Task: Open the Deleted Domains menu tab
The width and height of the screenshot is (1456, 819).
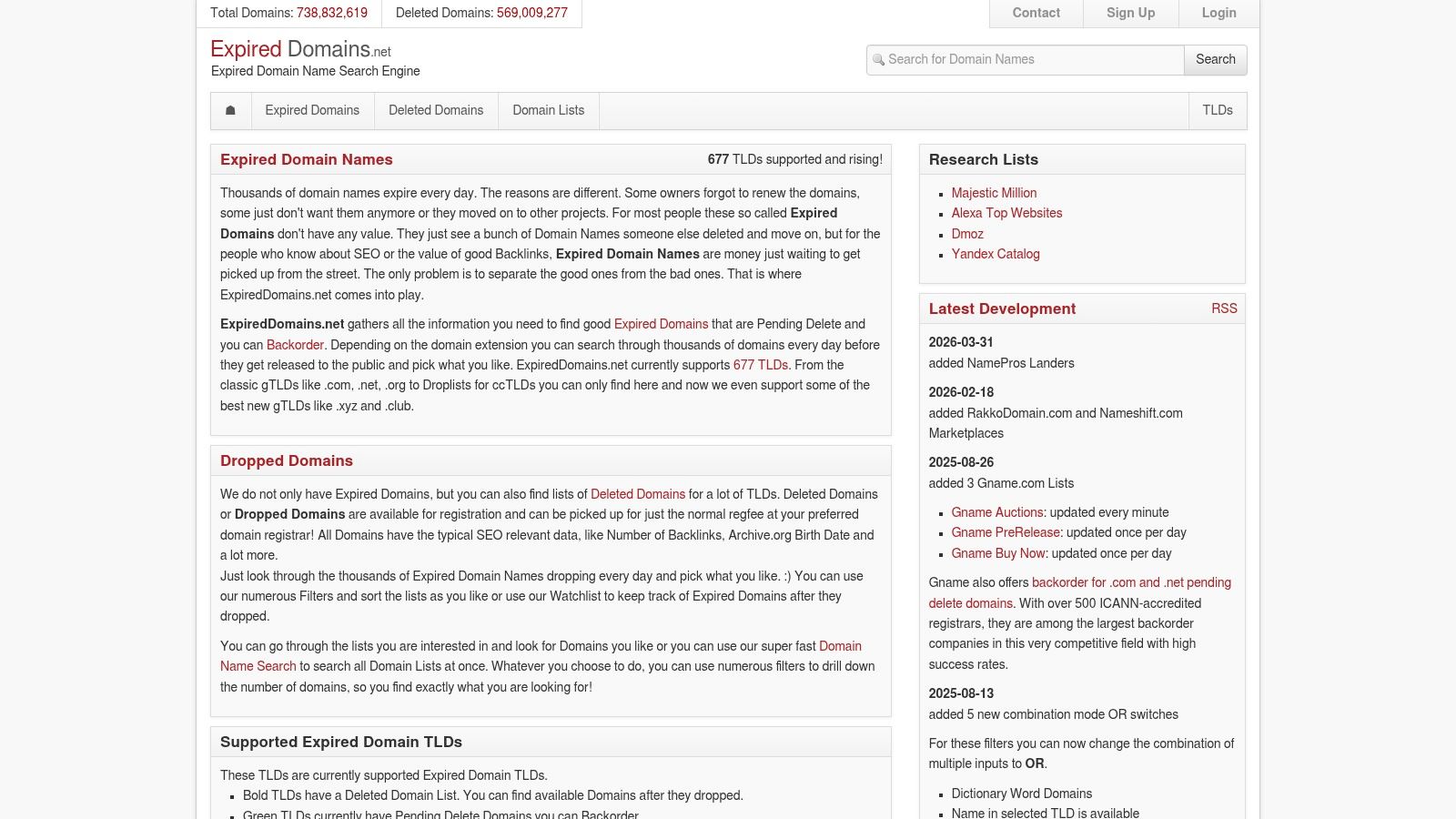Action: coord(436,110)
